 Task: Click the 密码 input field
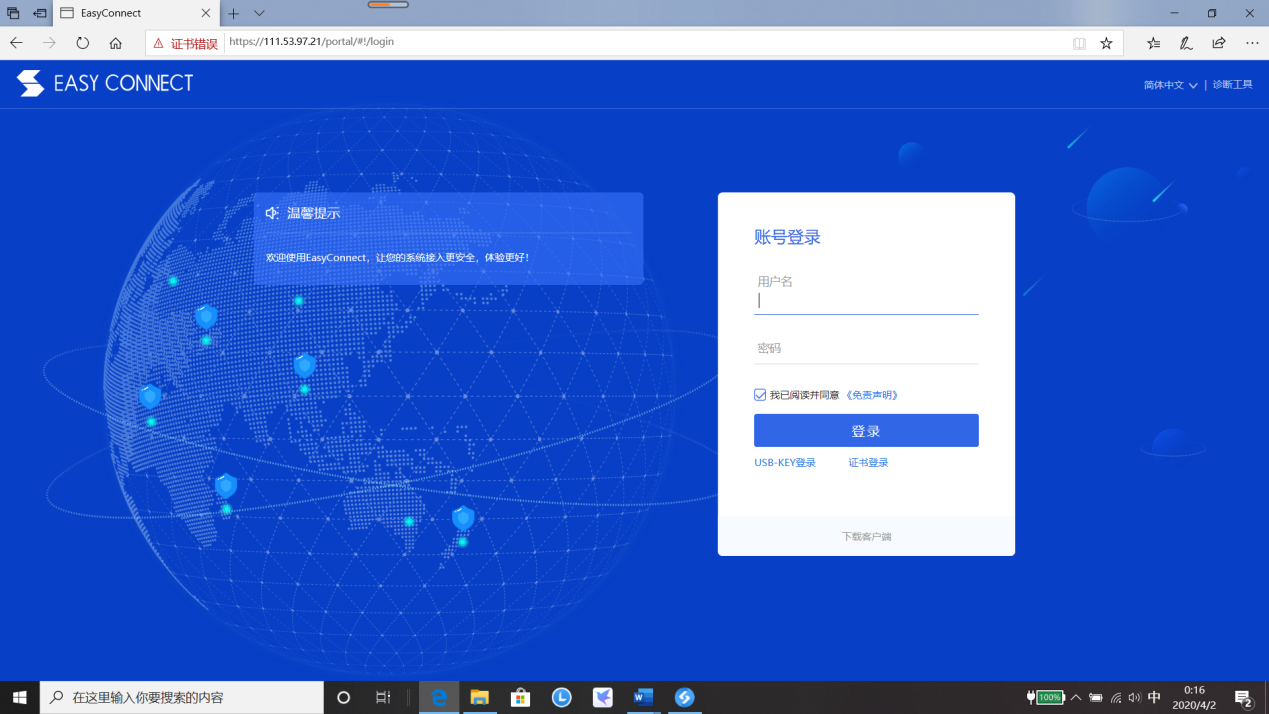pyautogui.click(x=866, y=349)
